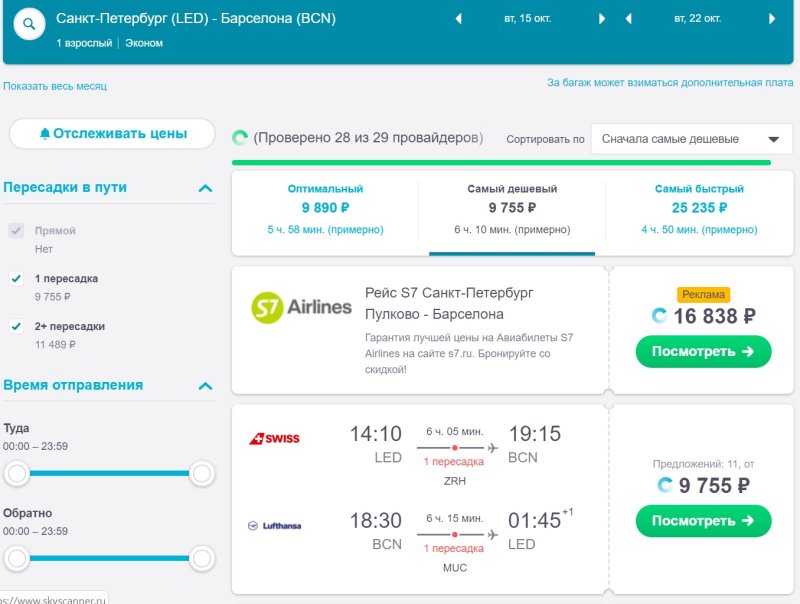Image resolution: width=800 pixels, height=604 pixels.
Task: Collapse the Время отправления section
Action: 205,386
